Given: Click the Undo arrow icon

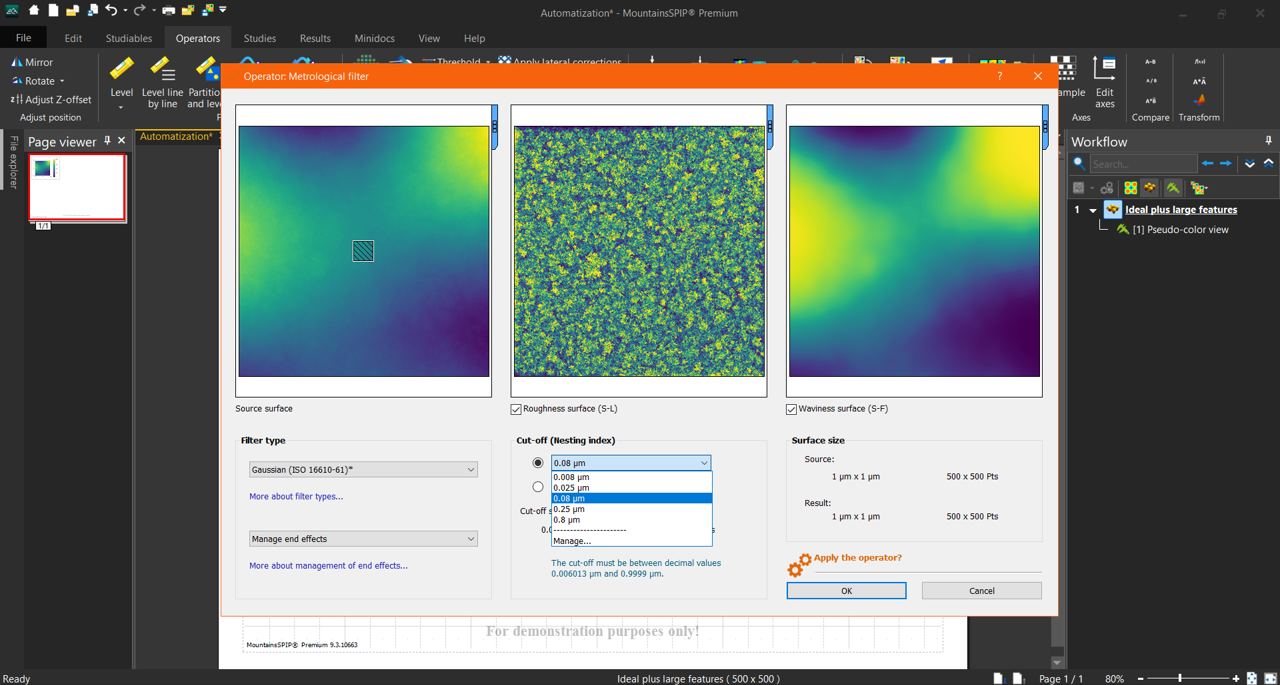Looking at the screenshot, I should pos(111,10).
